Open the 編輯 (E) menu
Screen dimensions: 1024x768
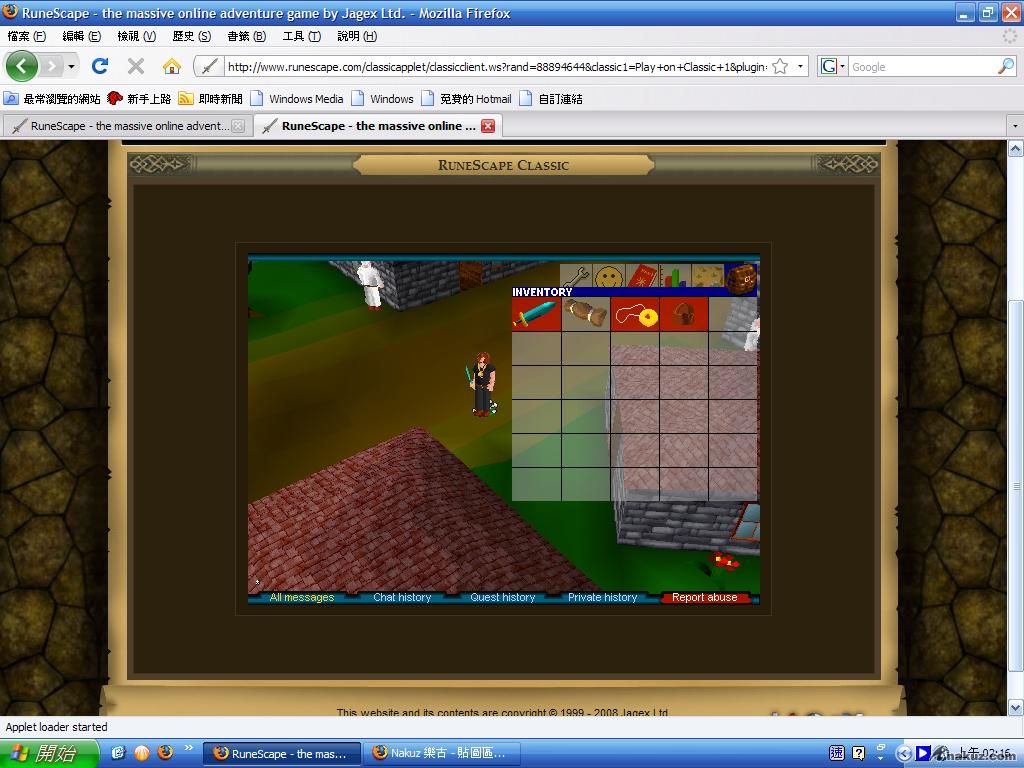82,36
